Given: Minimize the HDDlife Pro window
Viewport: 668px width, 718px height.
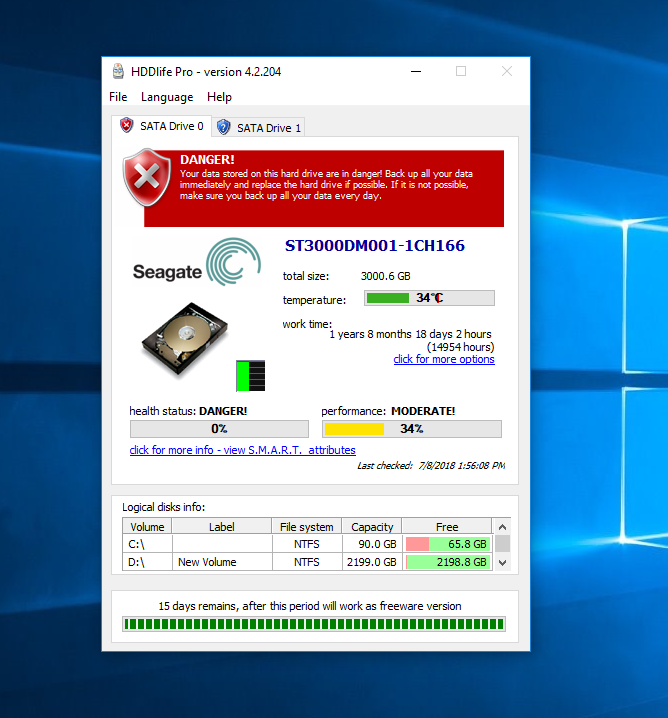Looking at the screenshot, I should click(416, 71).
